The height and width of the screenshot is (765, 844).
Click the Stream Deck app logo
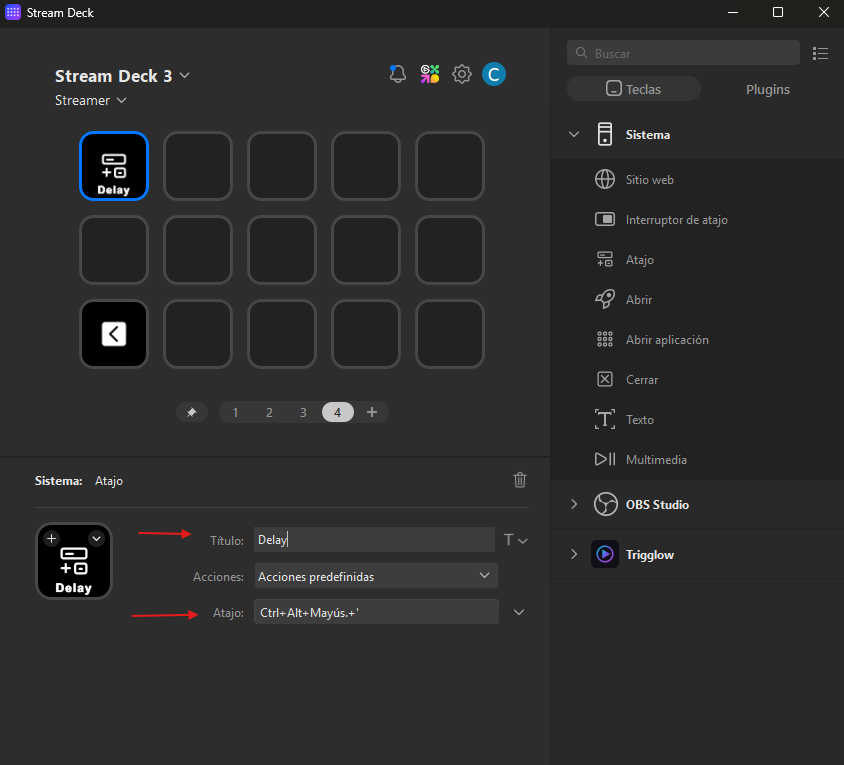coord(13,12)
